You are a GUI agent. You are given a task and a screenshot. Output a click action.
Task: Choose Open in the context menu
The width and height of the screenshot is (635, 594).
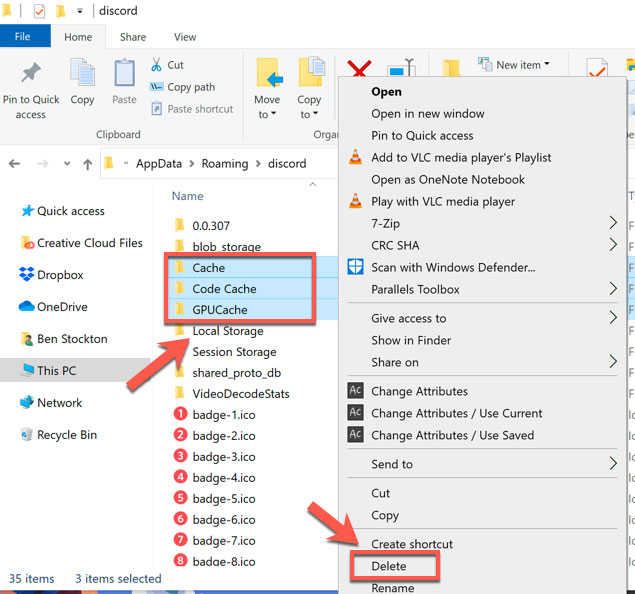point(386,92)
